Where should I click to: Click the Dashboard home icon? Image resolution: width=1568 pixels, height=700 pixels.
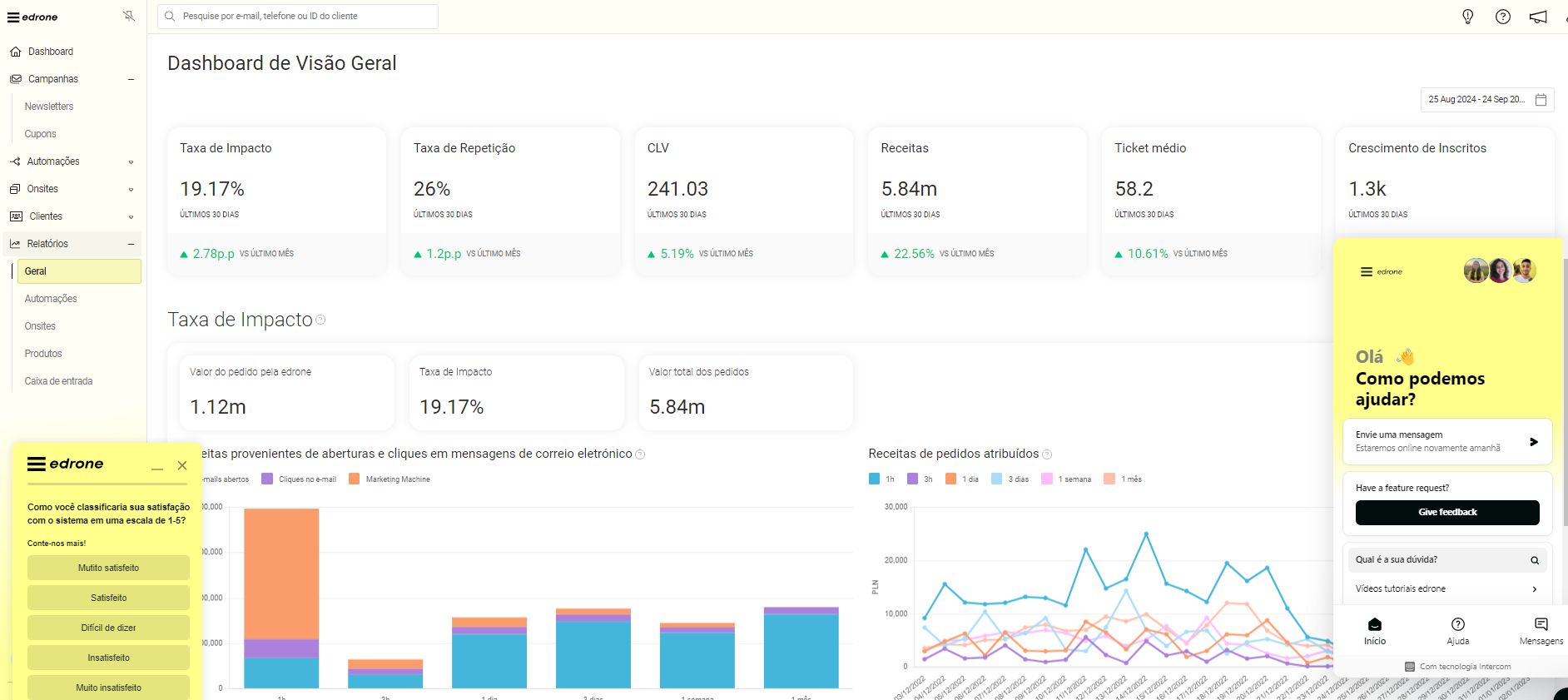click(x=16, y=52)
